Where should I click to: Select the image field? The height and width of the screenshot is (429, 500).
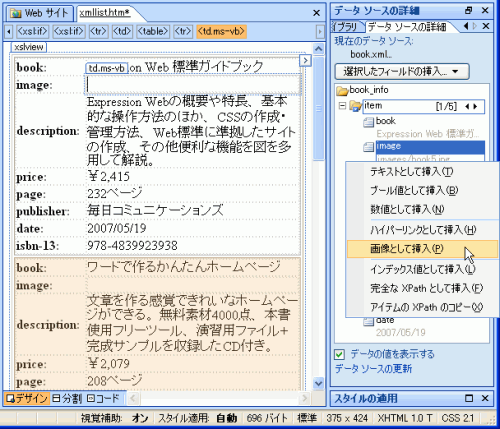coord(430,146)
